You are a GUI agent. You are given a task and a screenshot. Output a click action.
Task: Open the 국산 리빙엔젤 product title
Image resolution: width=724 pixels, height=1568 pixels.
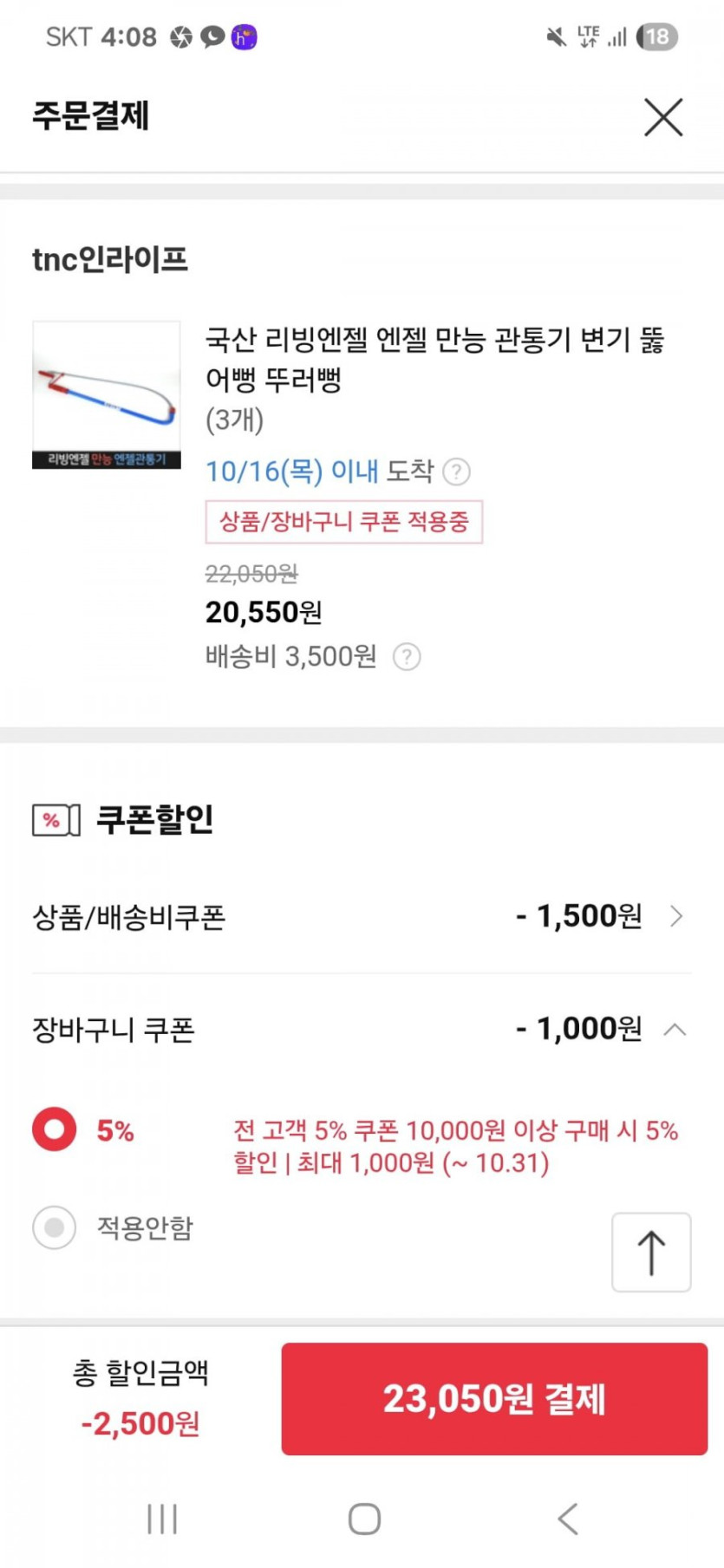434,359
